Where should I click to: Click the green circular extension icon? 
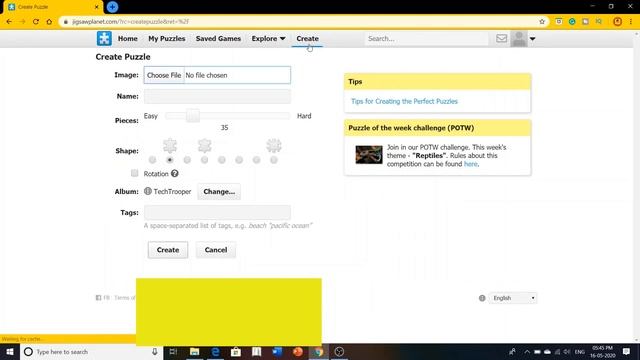pyautogui.click(x=572, y=22)
